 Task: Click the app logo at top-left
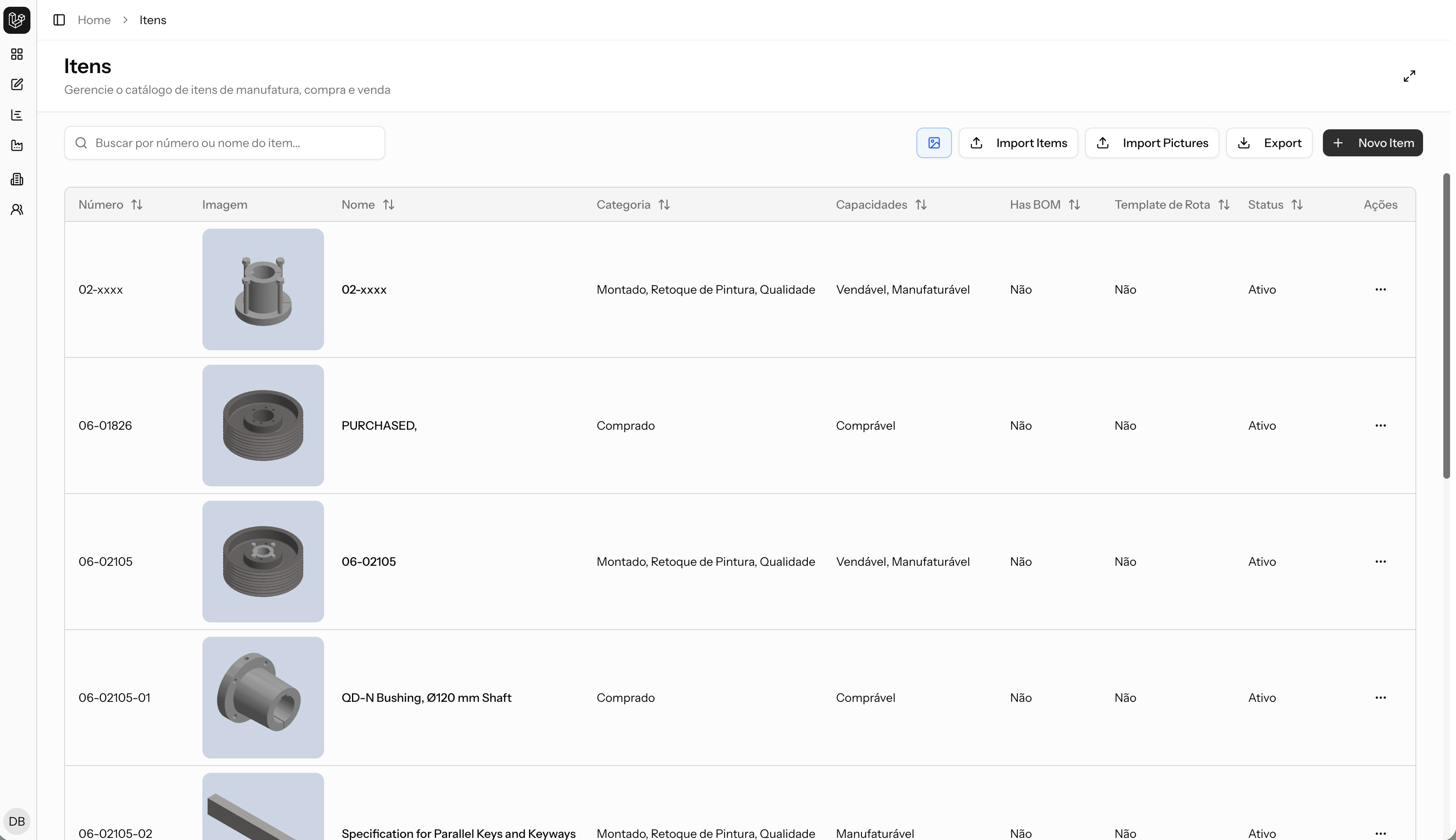point(17,20)
